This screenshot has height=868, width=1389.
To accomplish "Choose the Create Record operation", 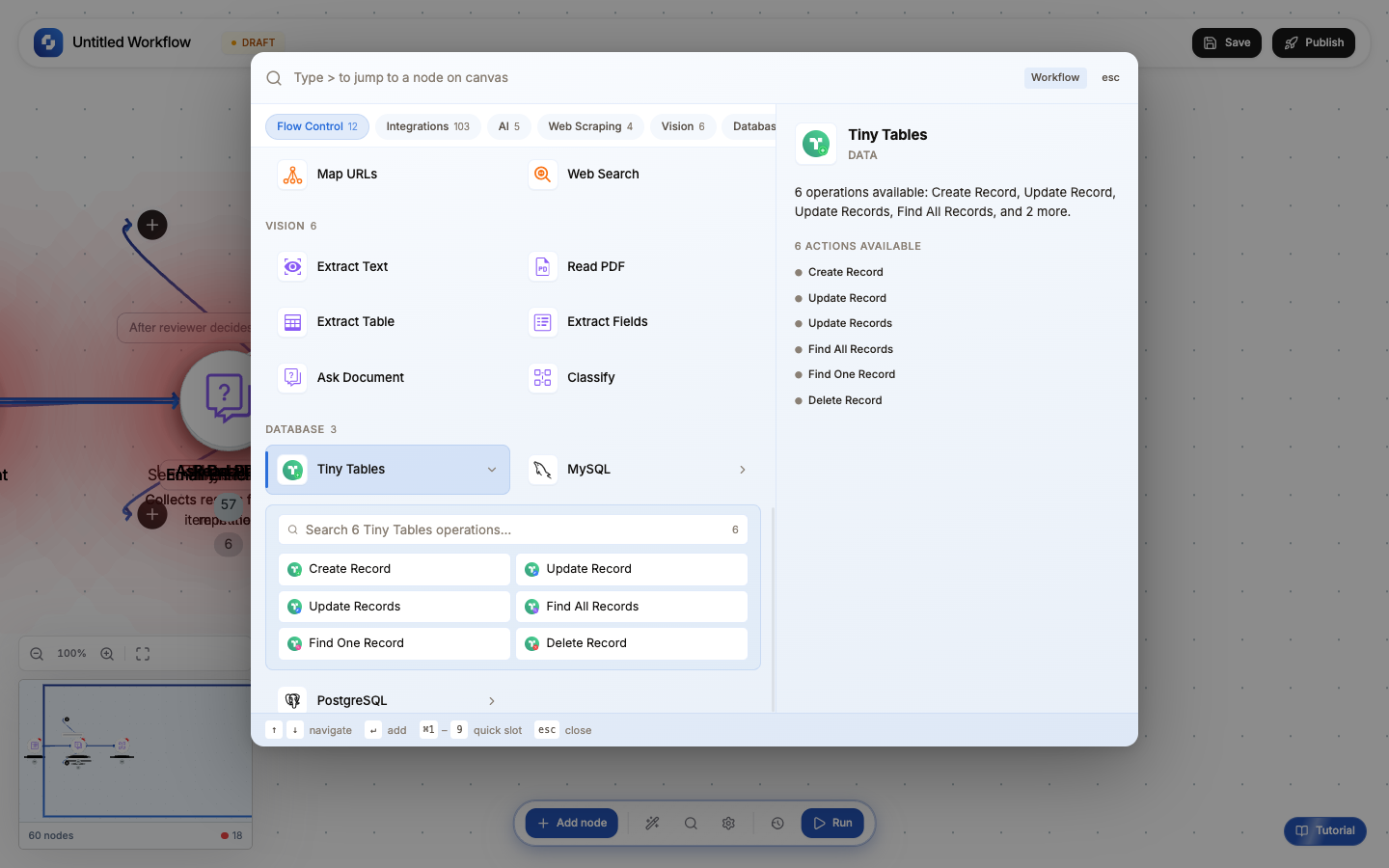I will (395, 569).
